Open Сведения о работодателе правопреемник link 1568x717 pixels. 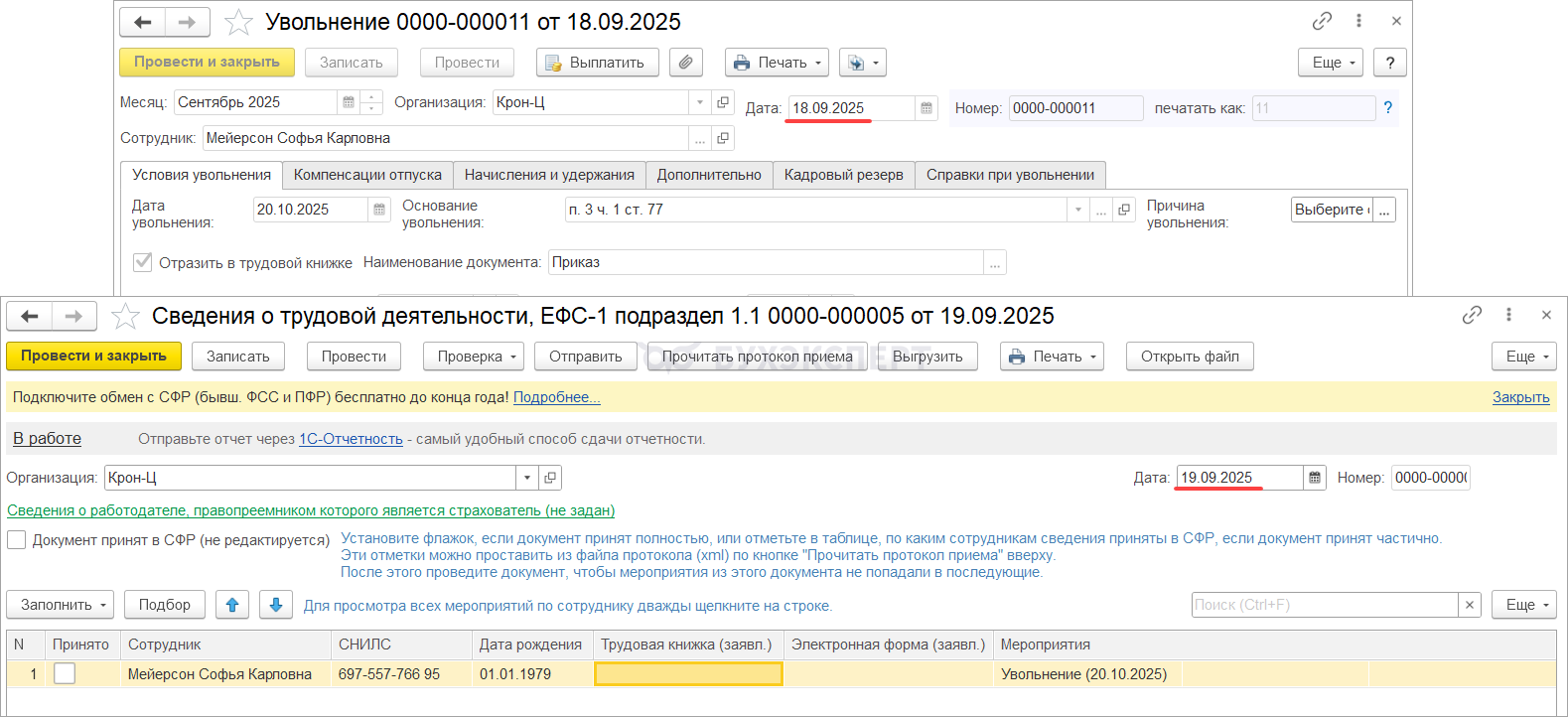click(x=311, y=510)
